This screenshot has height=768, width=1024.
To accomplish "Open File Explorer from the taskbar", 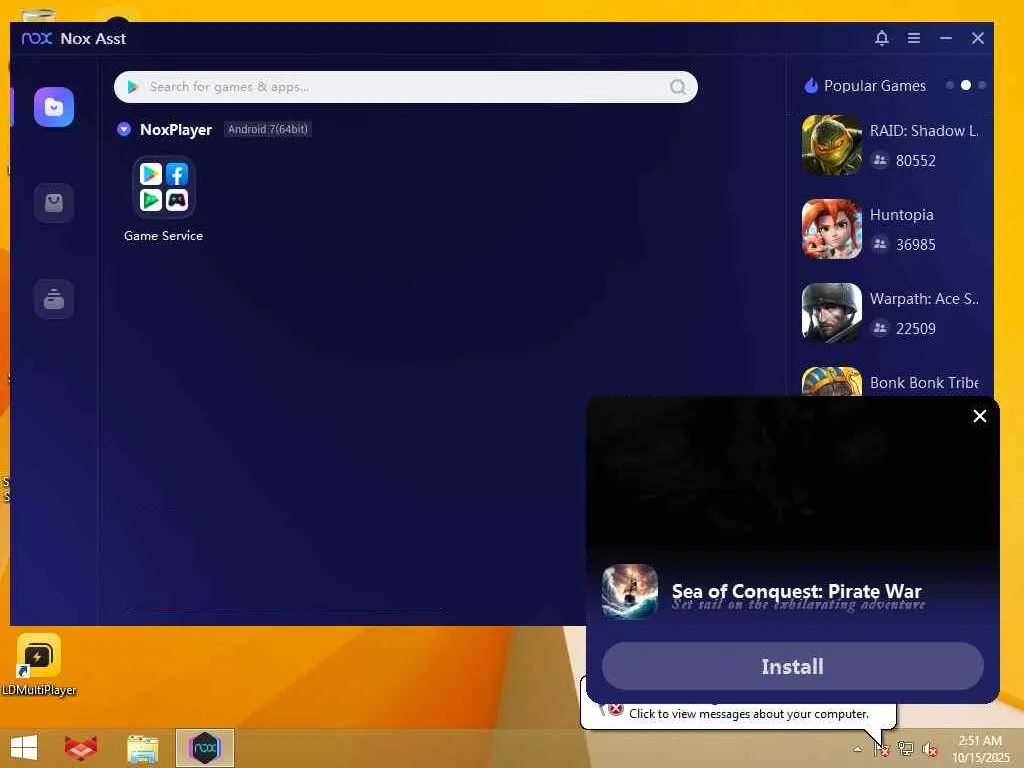I will [x=142, y=748].
